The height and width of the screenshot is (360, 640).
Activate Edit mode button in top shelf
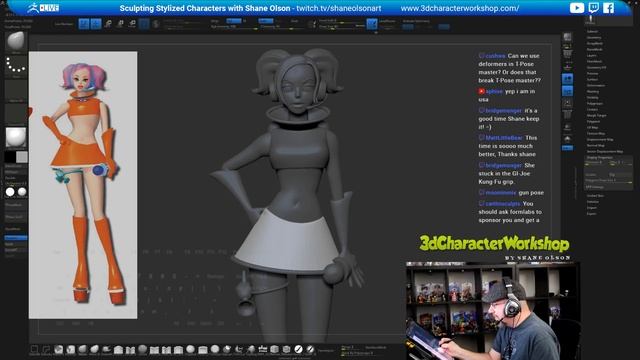[x=84, y=24]
